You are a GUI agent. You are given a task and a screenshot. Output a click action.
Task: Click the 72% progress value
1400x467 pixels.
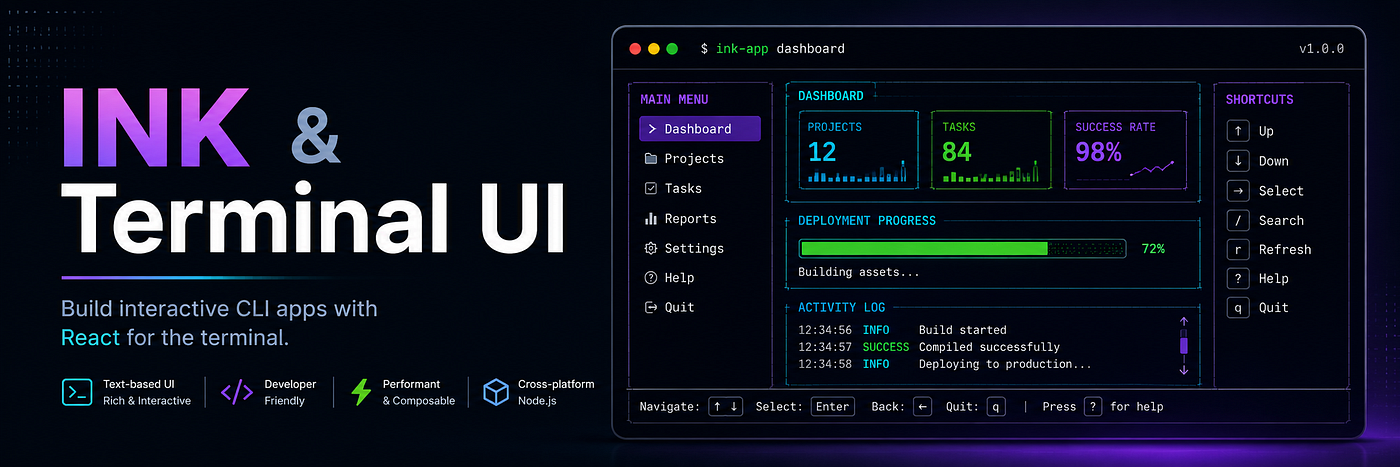1153,248
